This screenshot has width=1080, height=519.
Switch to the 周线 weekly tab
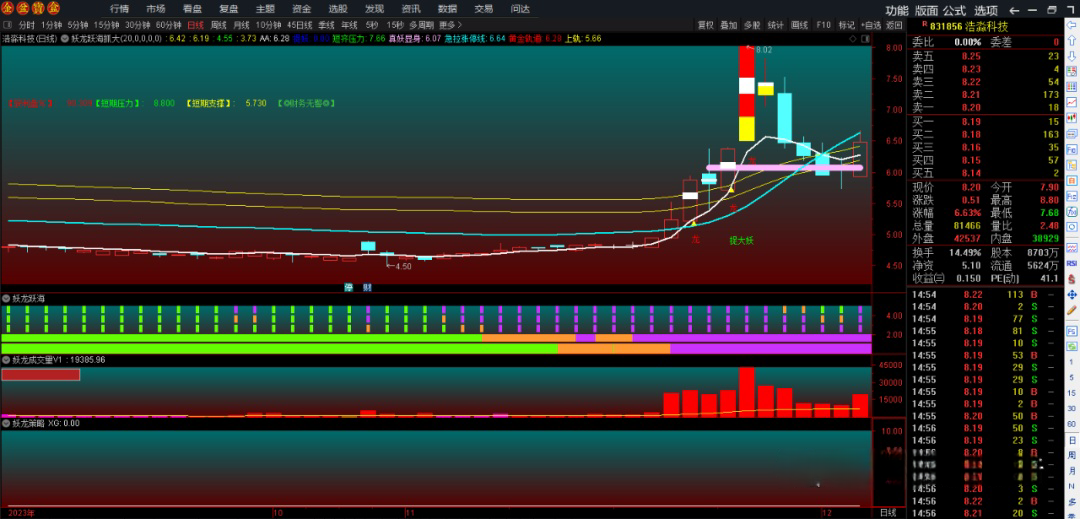219,25
